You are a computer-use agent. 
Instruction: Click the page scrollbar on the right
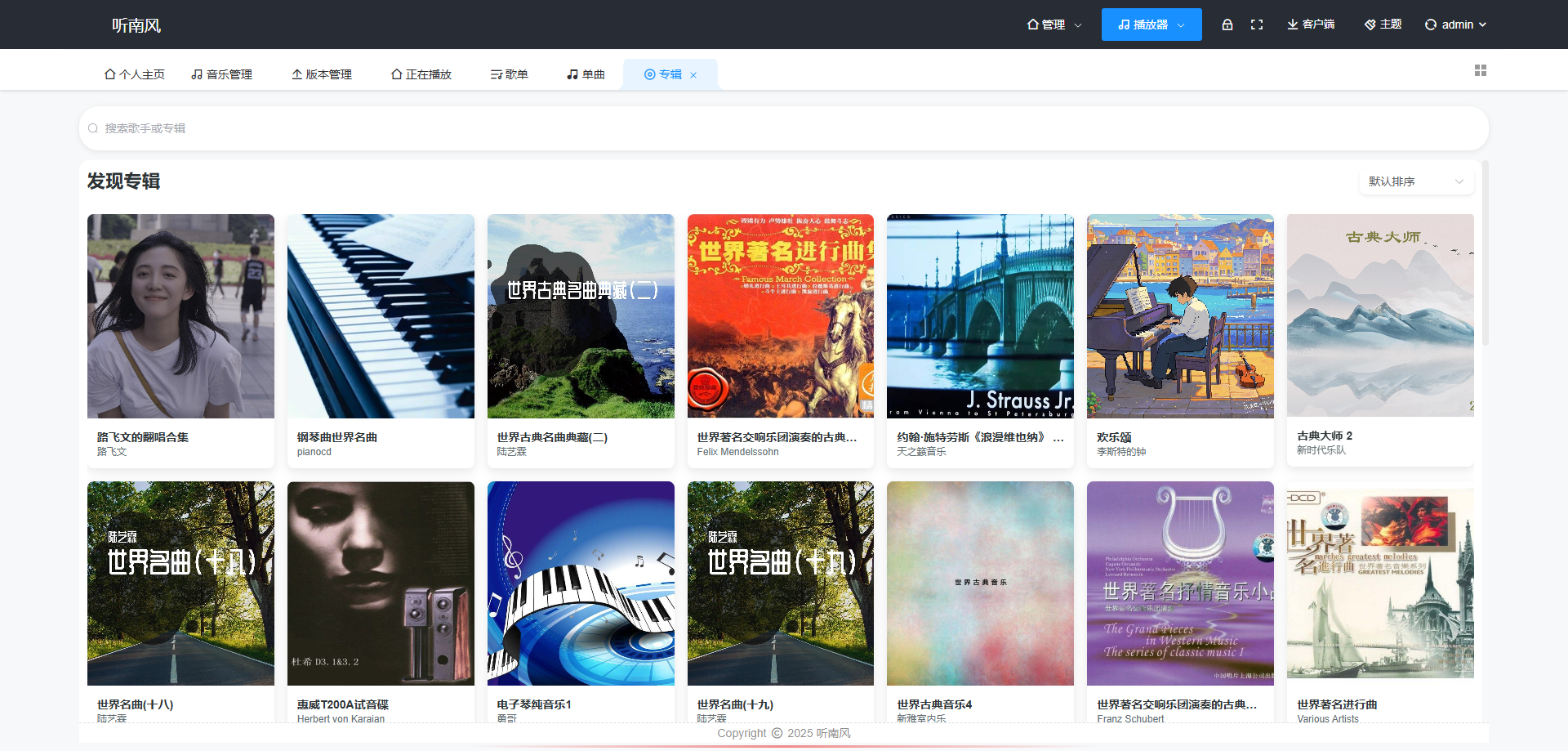point(1486,253)
